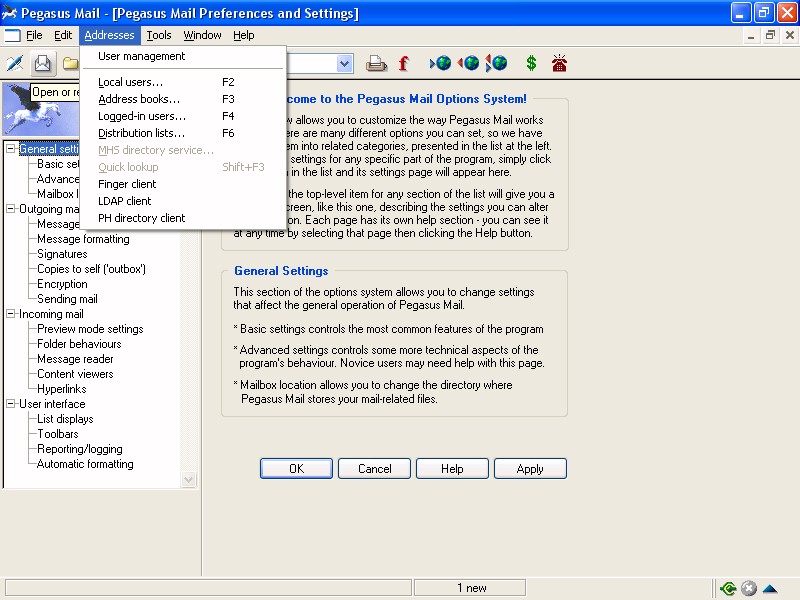Choose LDAP client menu entry
The height and width of the screenshot is (600, 800).
pos(183,201)
